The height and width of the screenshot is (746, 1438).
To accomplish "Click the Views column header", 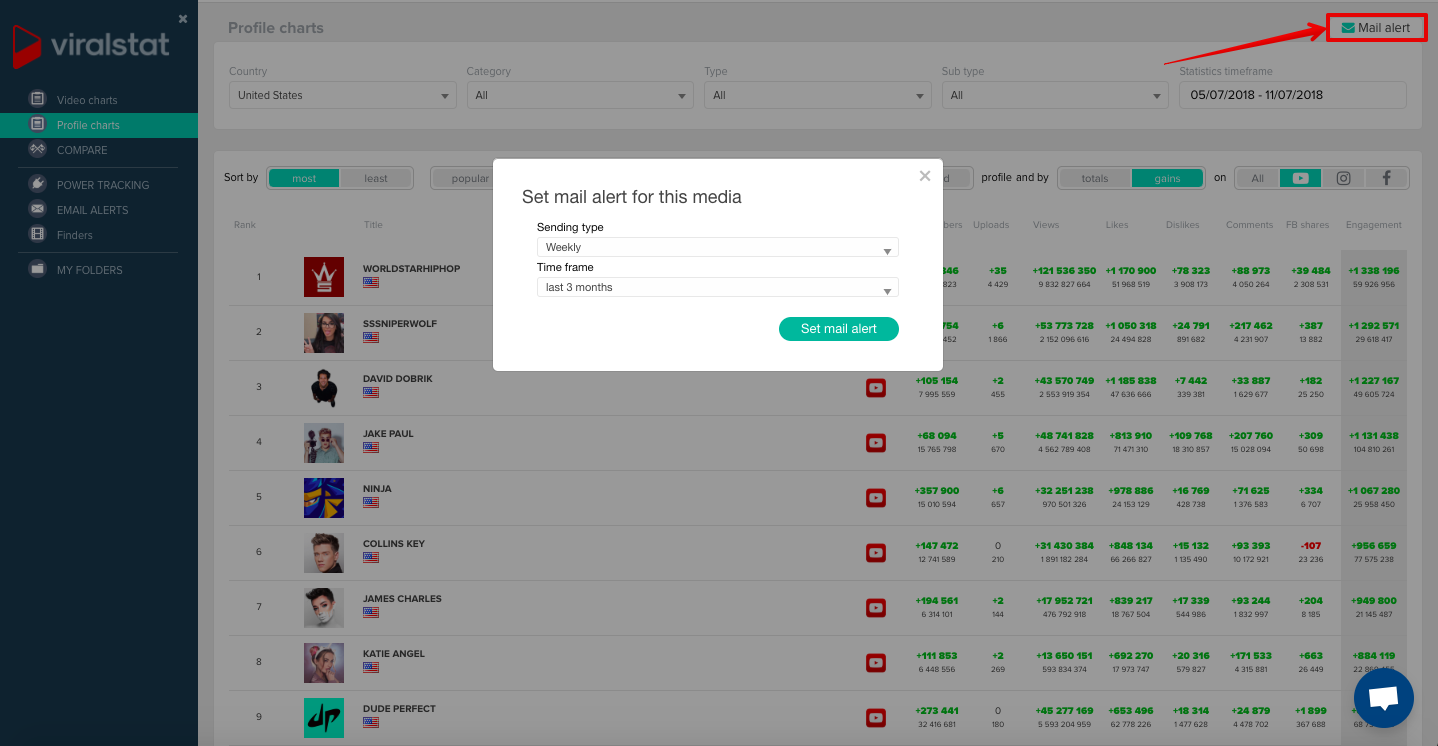I will (1046, 225).
